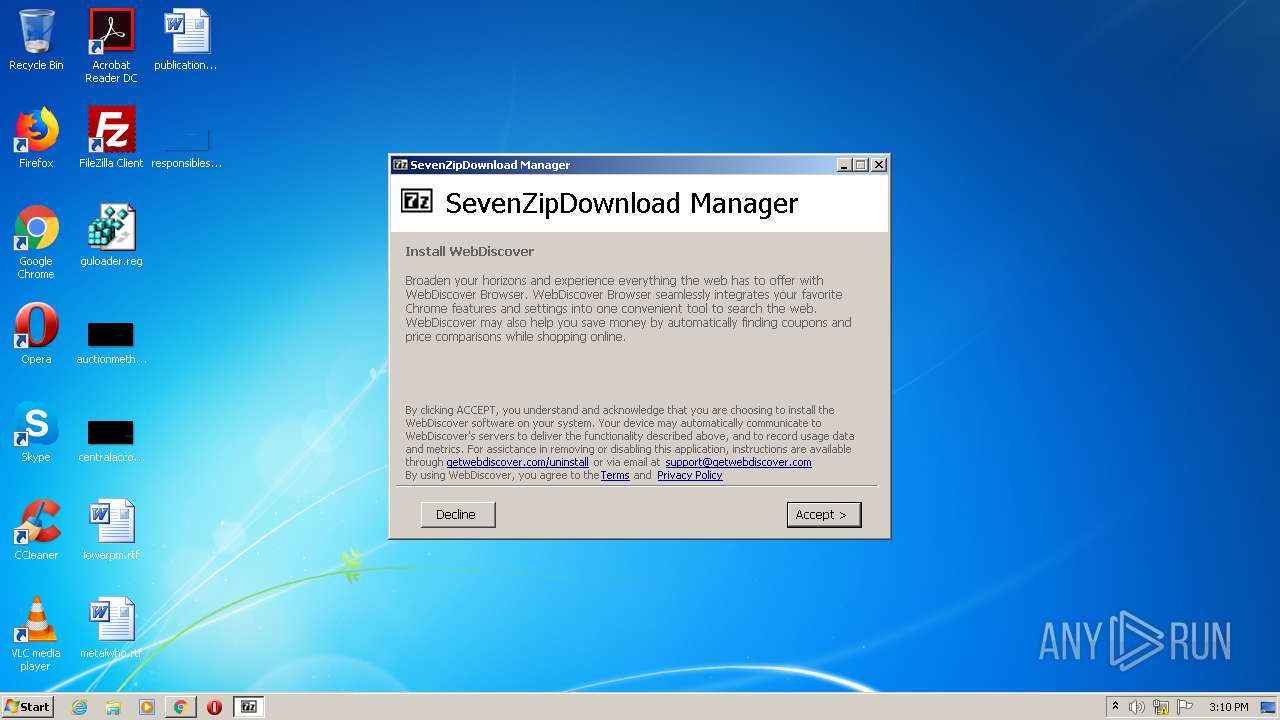This screenshot has height=720, width=1280.
Task: Click the taskbar clock showing 3:10 PM
Action: click(x=1228, y=707)
